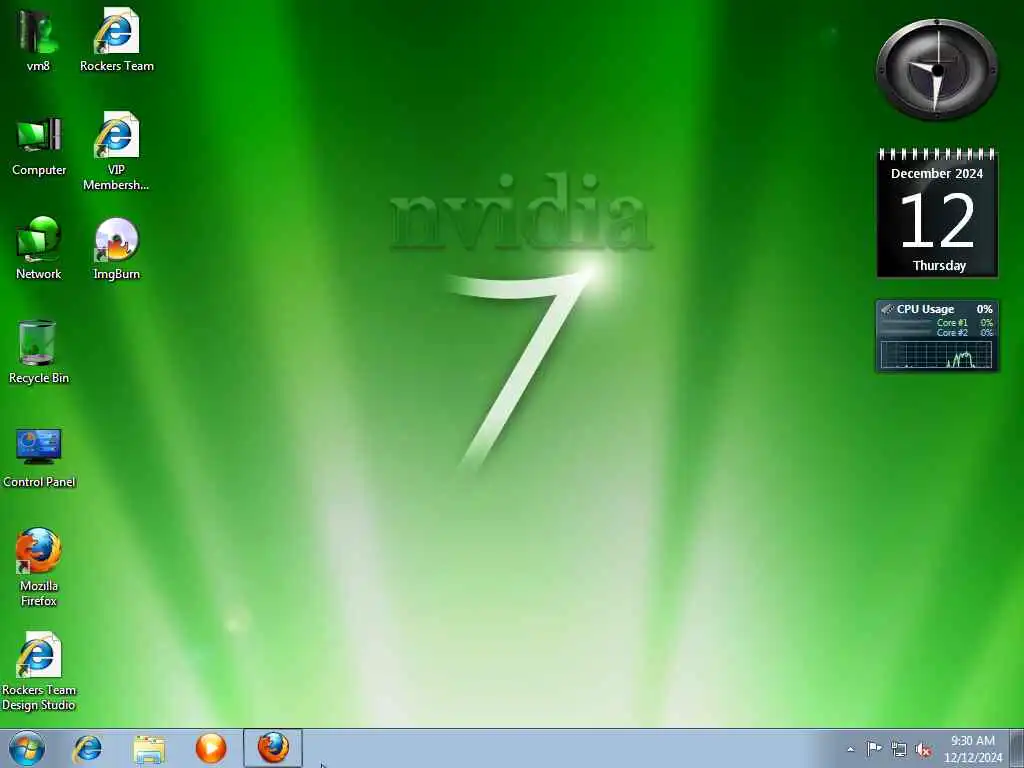
Task: Click the analog clock gadget
Action: [937, 70]
